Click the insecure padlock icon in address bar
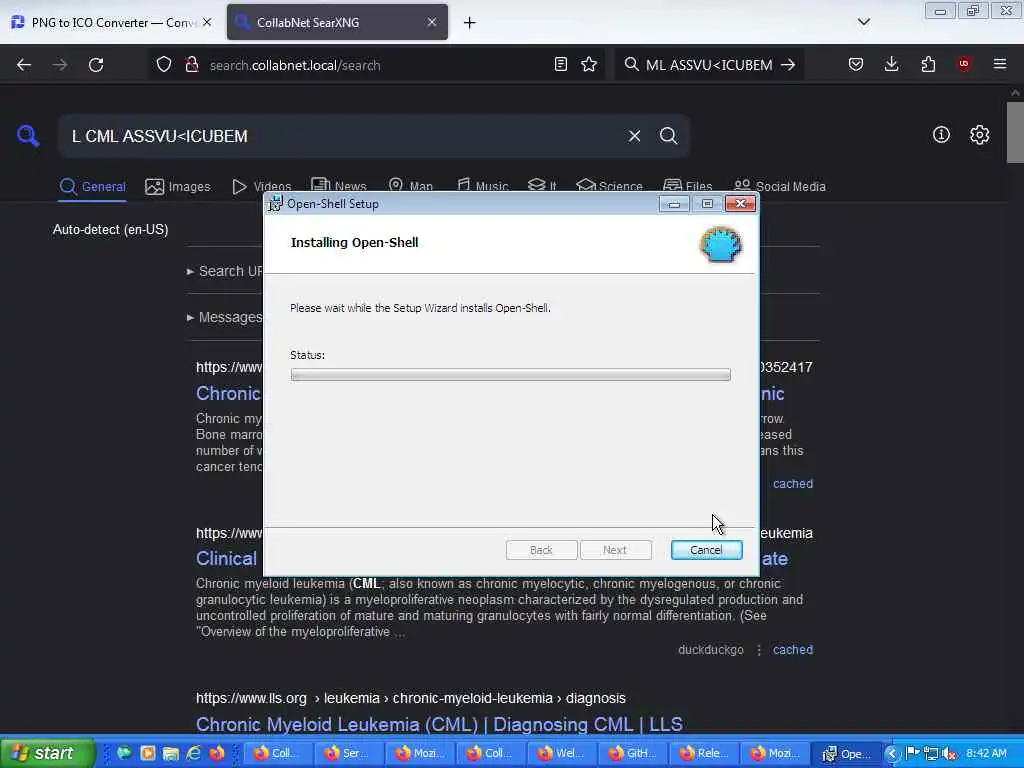1024x768 pixels. pyautogui.click(x=191, y=65)
